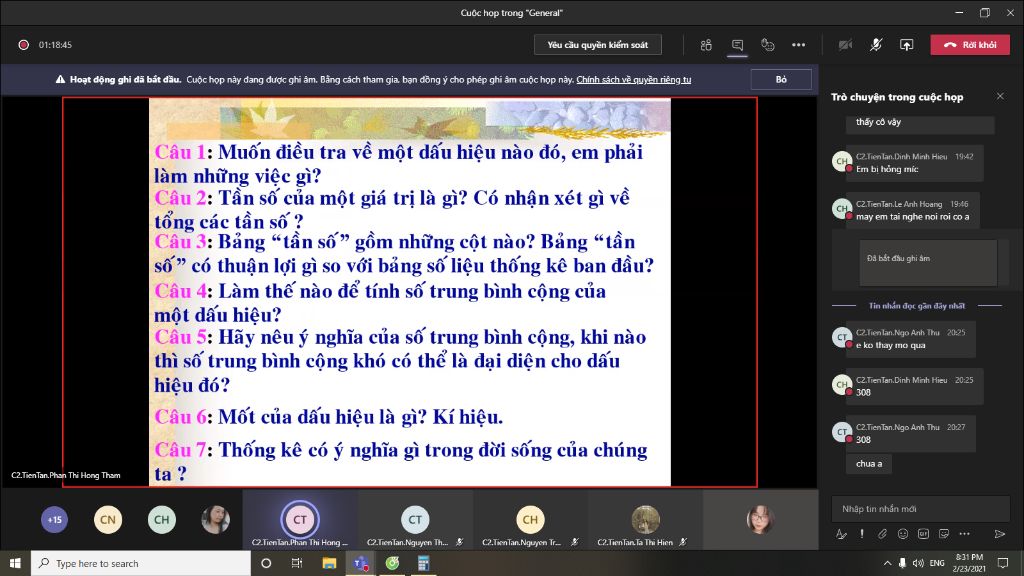The width and height of the screenshot is (1024, 576).
Task: Switch the ENG input language indicator
Action: 937,563
